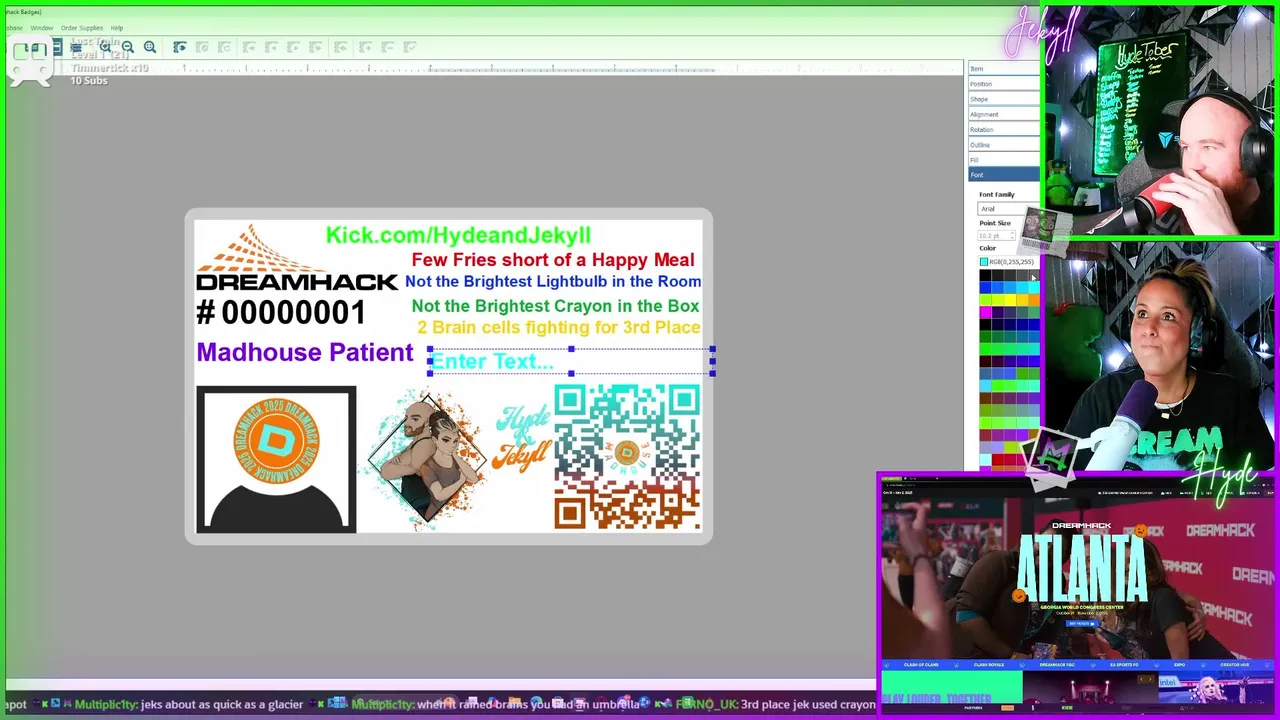1280x720 pixels.
Task: Click the current color RGB(0,255,255) swatch
Action: 983,262
